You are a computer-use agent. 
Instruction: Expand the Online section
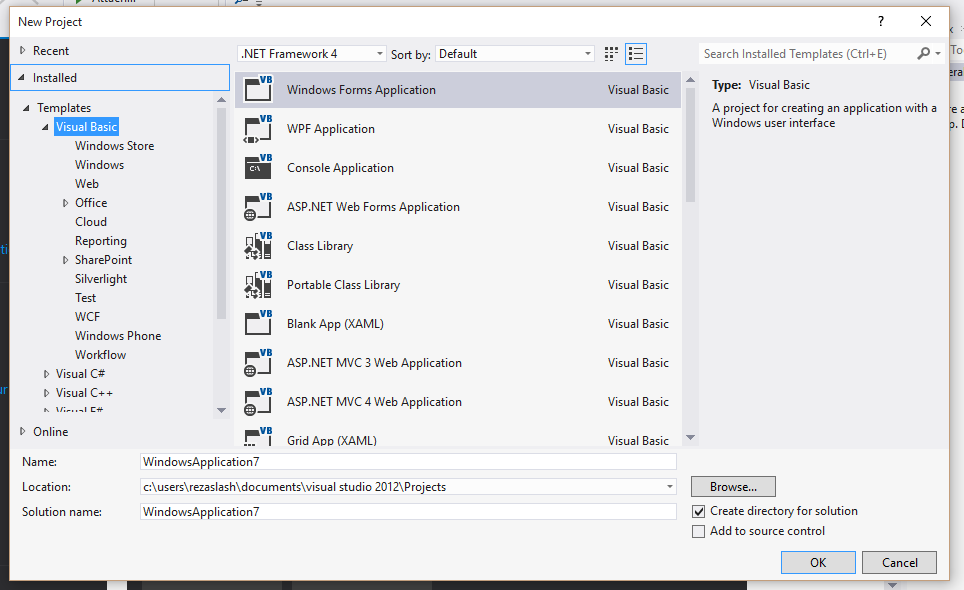pyautogui.click(x=23, y=431)
